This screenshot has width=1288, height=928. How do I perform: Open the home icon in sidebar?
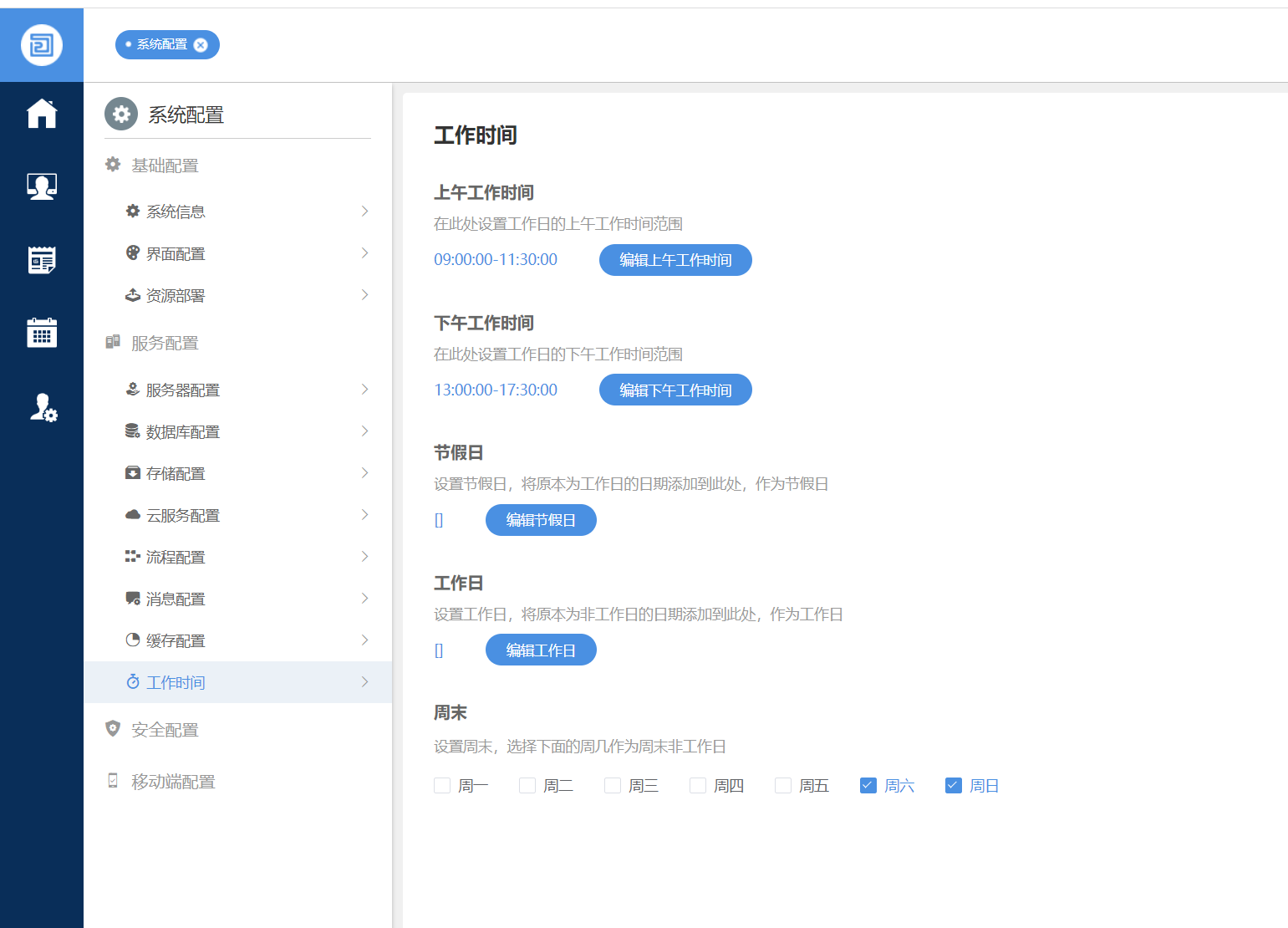[42, 114]
